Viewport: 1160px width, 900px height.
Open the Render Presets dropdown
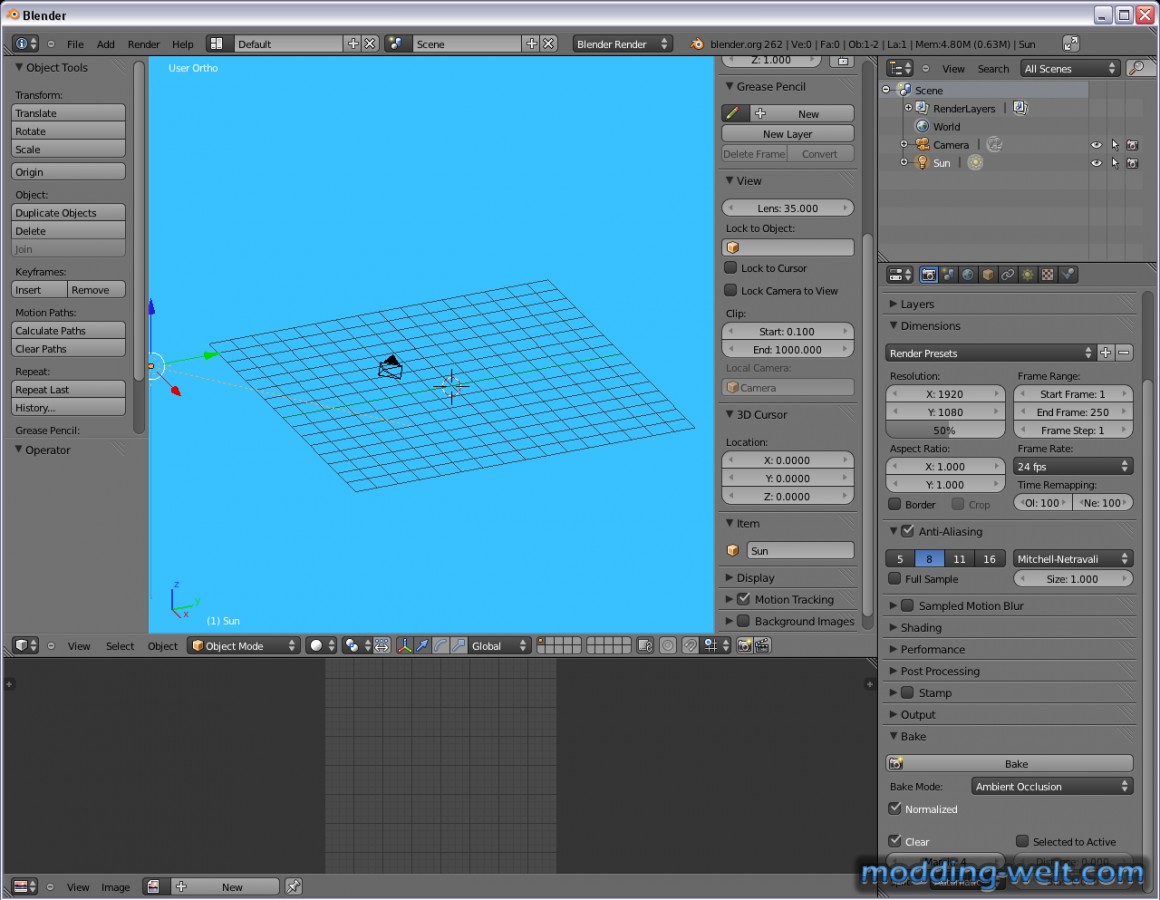click(x=990, y=353)
